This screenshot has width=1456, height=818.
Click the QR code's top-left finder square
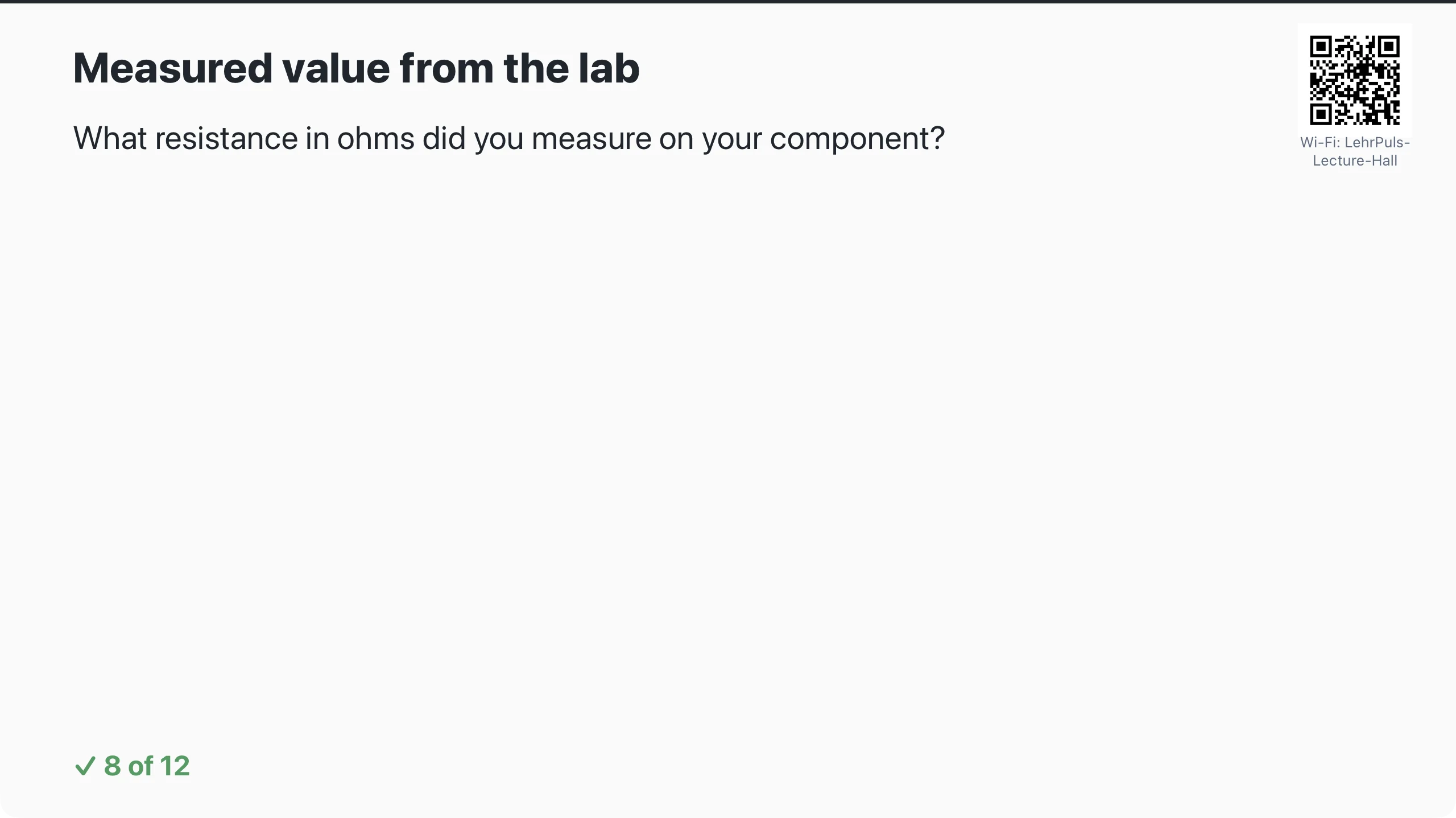1321,46
